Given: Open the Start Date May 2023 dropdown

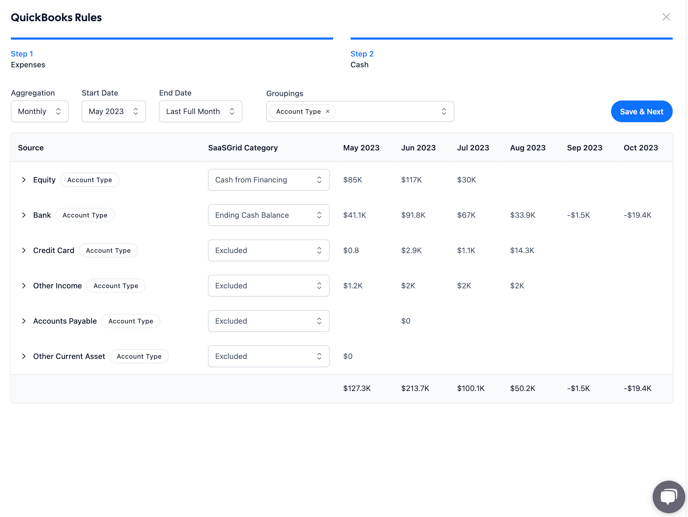Looking at the screenshot, I should (x=113, y=112).
